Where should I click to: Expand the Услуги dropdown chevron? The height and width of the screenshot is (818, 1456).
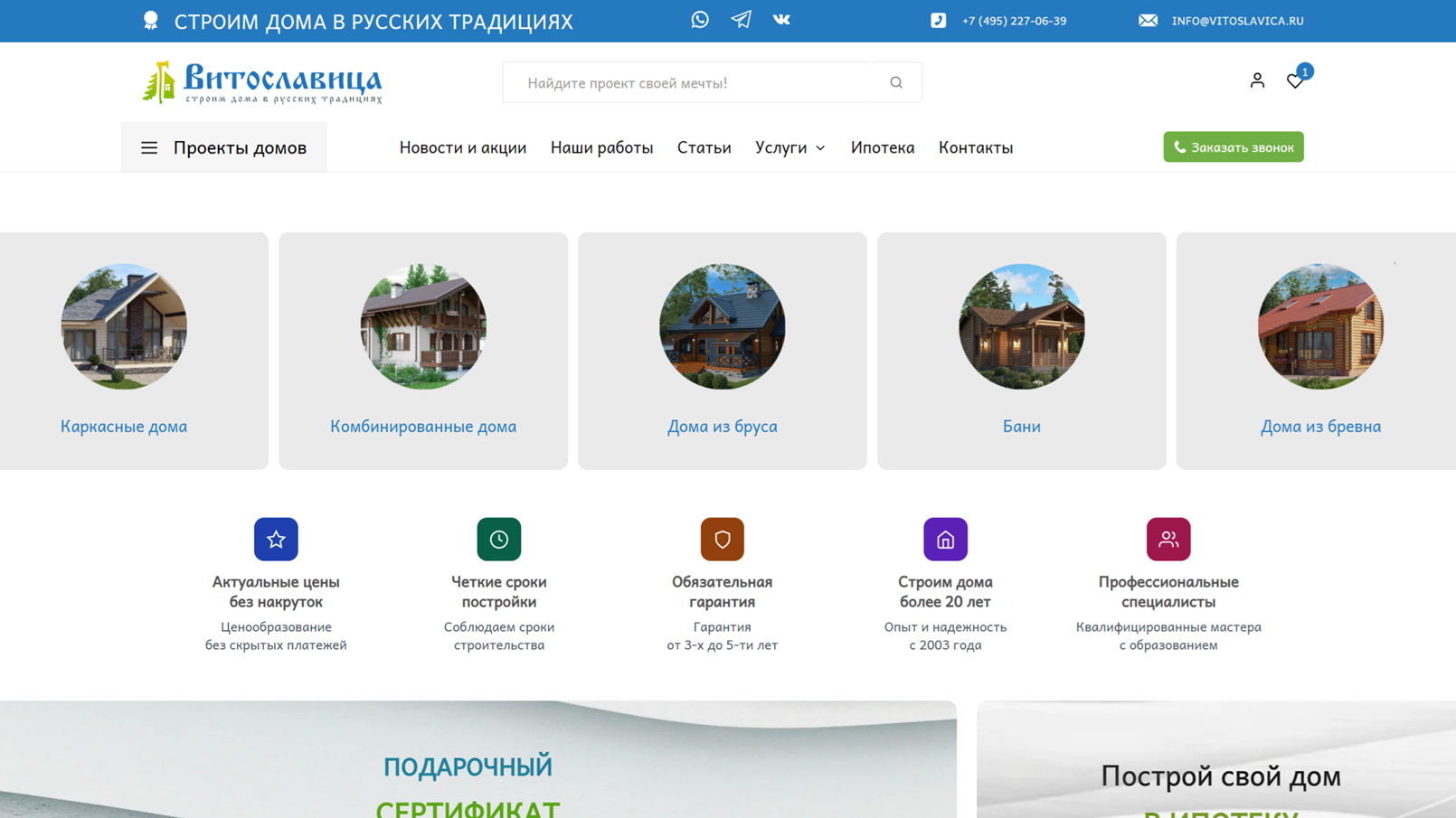[820, 148]
